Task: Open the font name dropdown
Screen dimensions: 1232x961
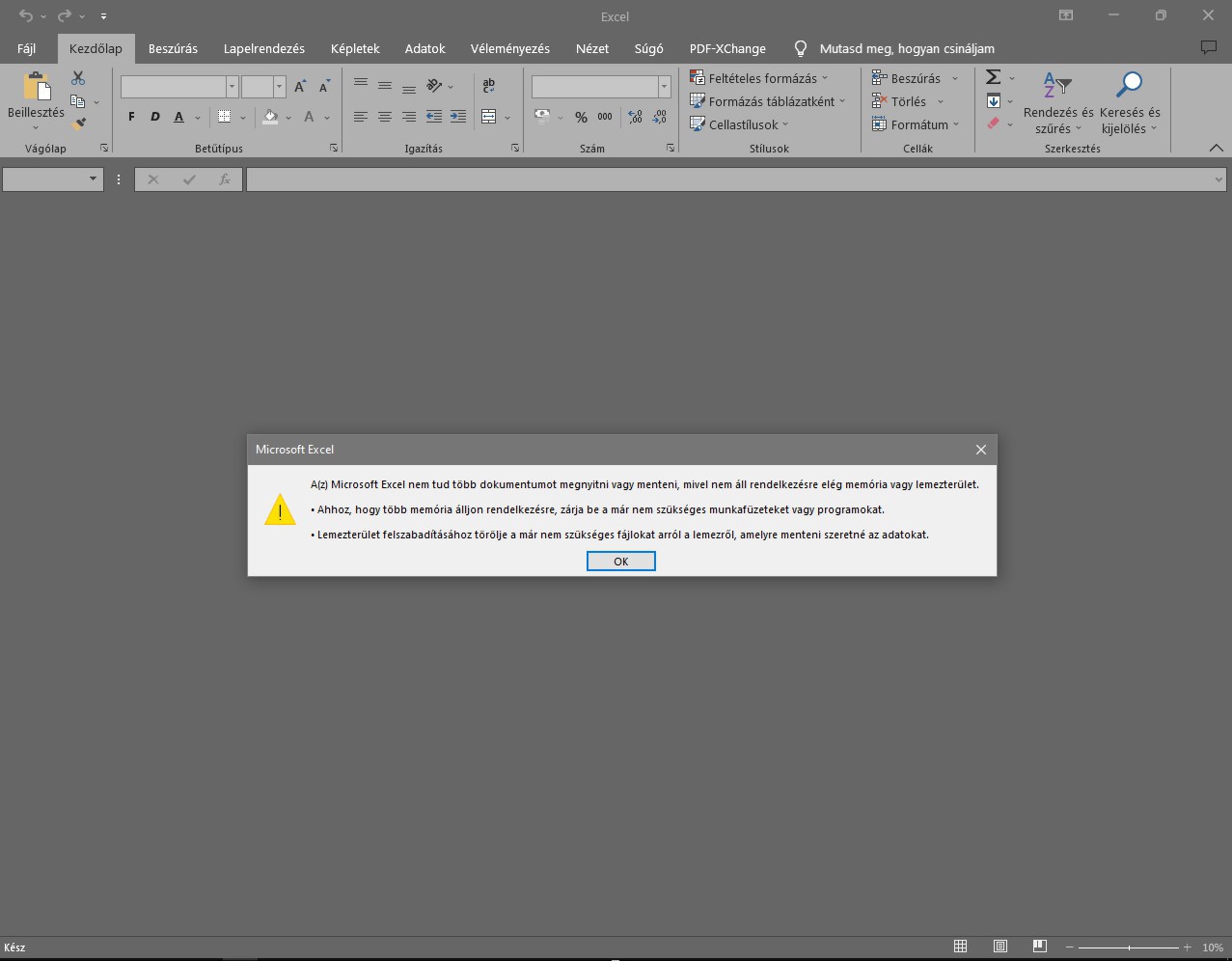Action: coord(232,87)
